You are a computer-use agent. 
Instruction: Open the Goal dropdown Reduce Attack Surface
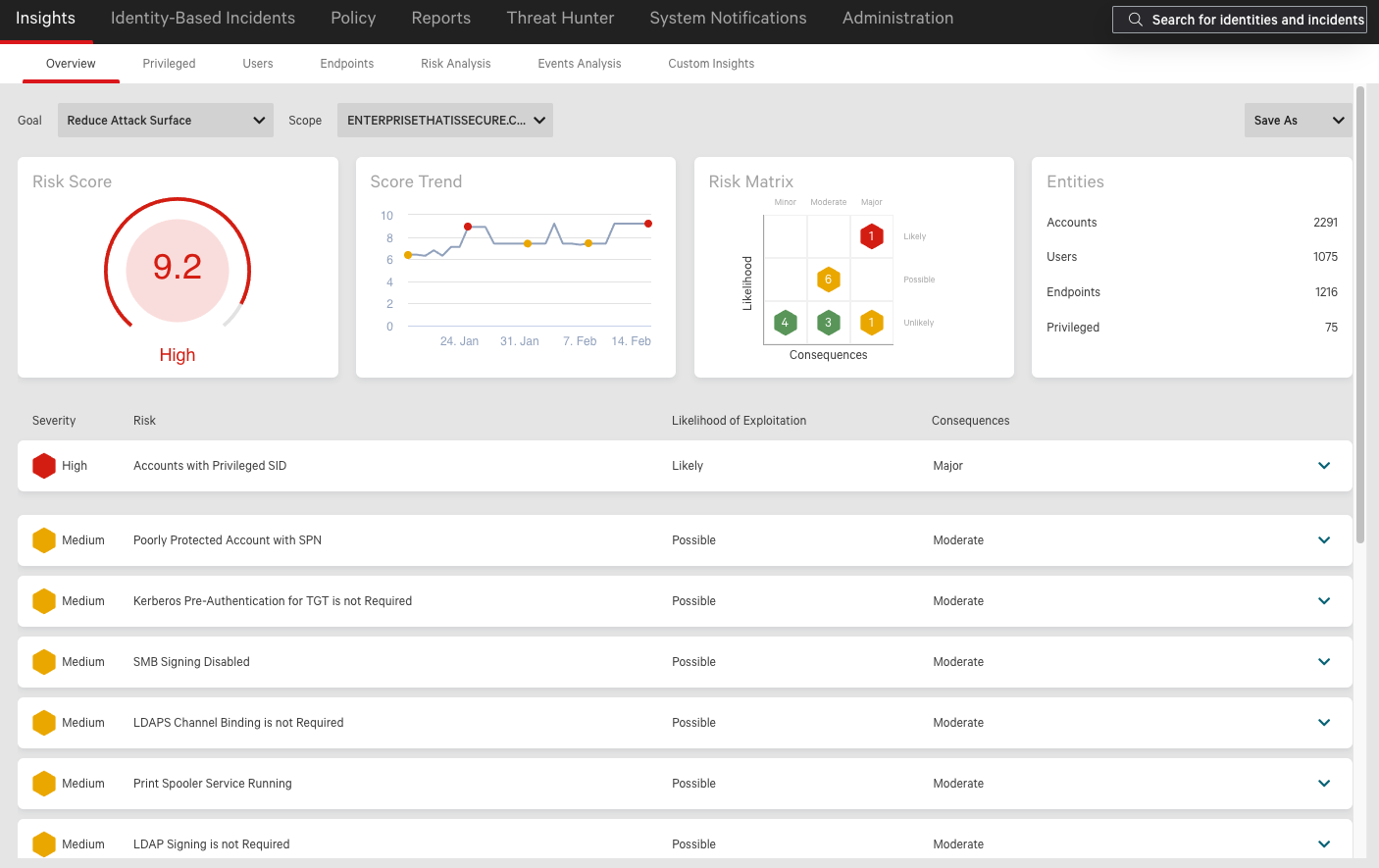pos(165,121)
